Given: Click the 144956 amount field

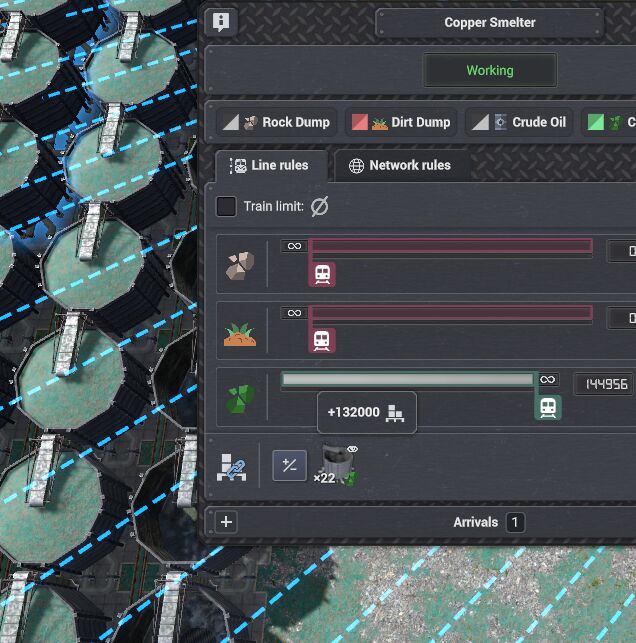Looking at the screenshot, I should click(603, 384).
